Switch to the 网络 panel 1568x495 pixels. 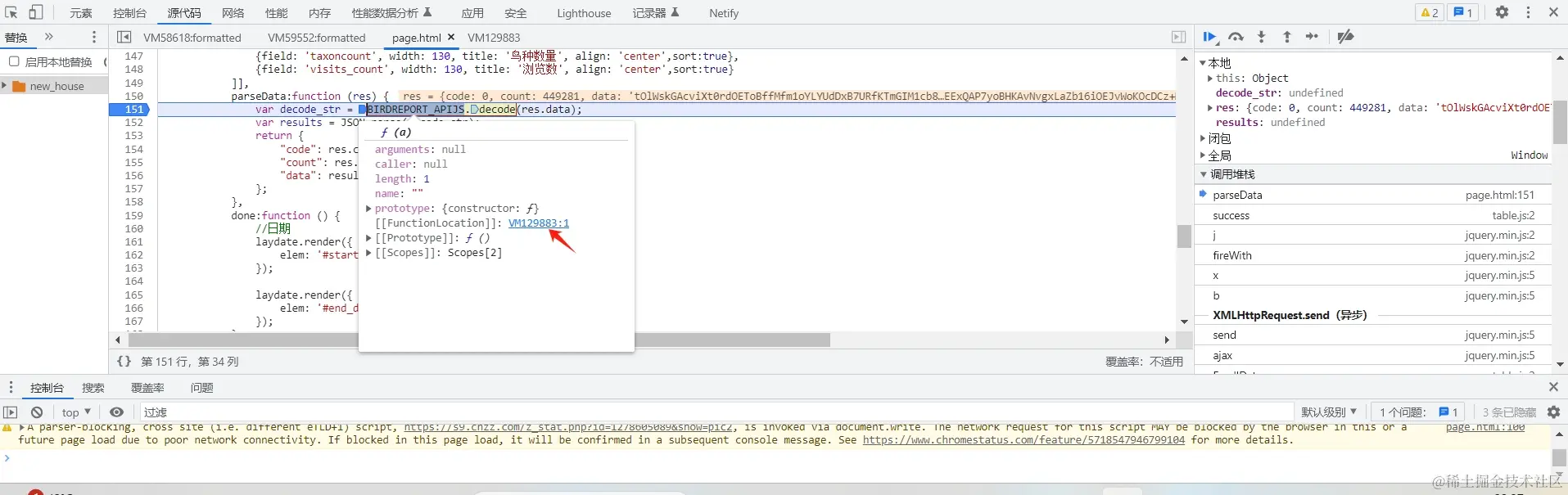click(233, 13)
